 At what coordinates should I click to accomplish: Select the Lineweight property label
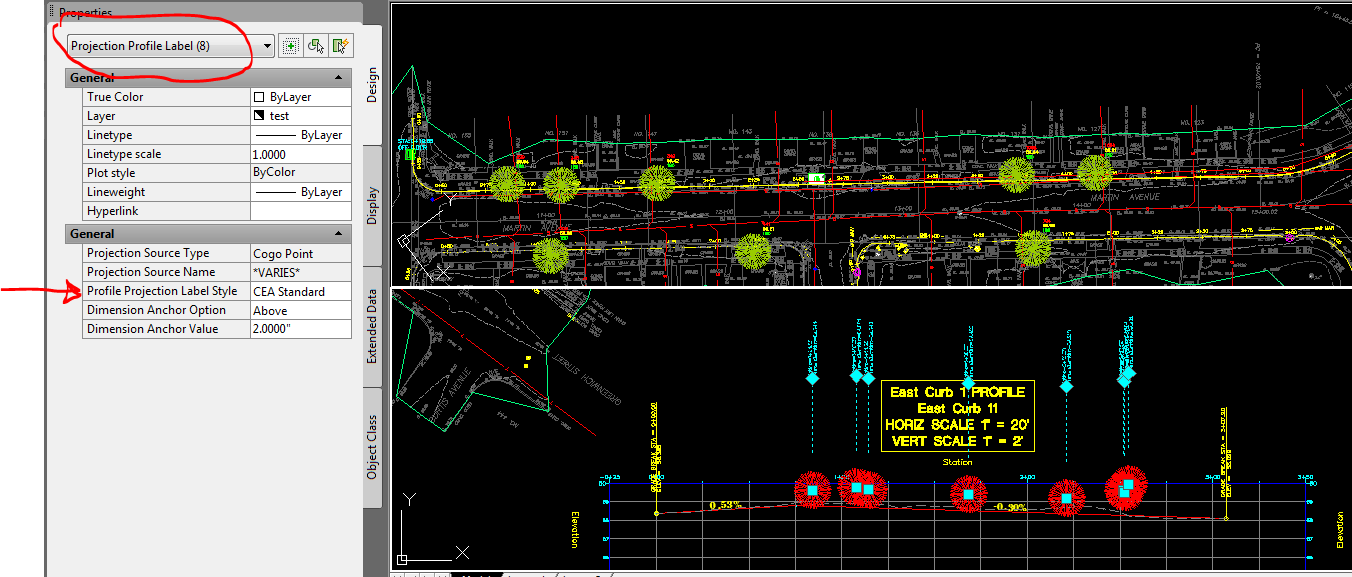pos(116,192)
